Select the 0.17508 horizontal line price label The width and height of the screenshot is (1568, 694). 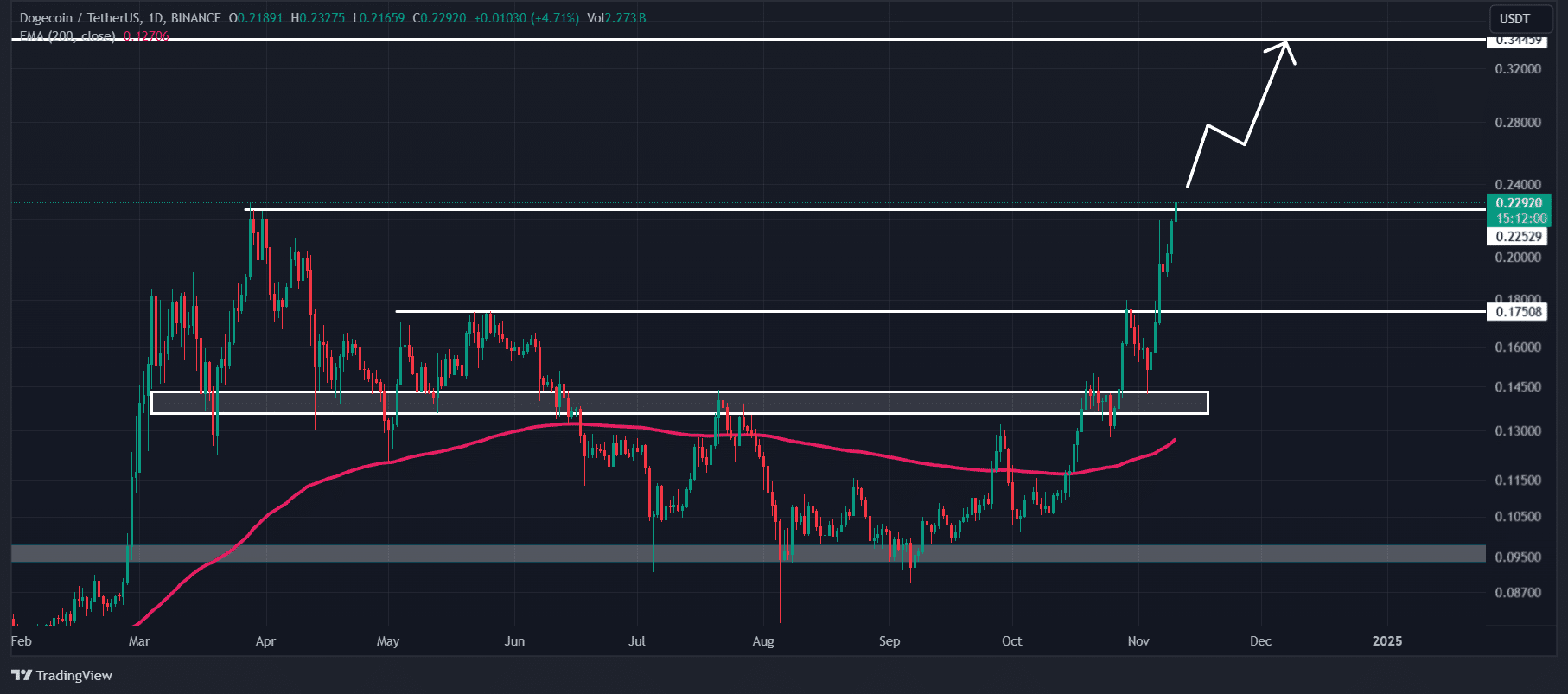1519,311
